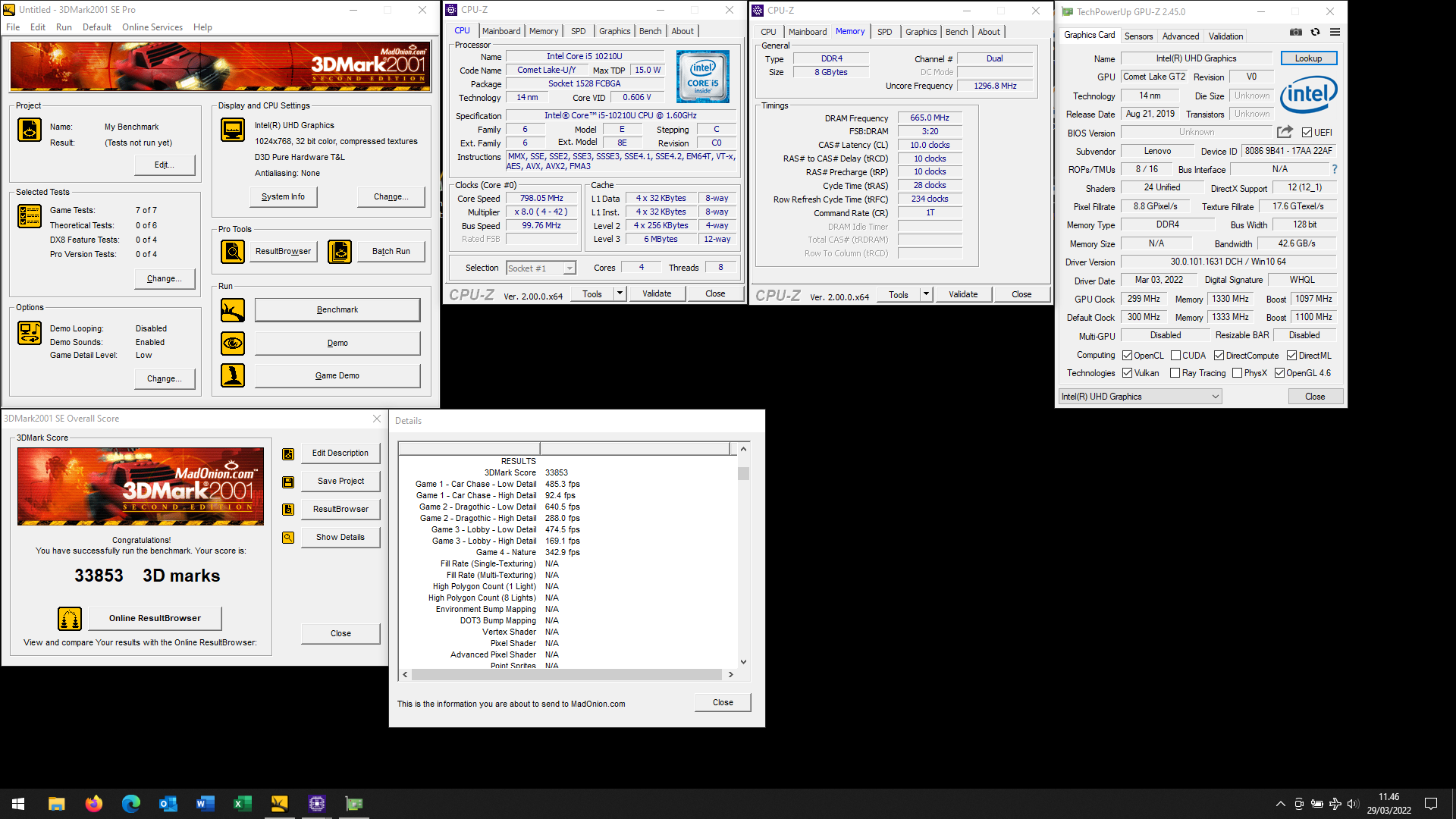Click the Options Change button under Game Detail Level
The height and width of the screenshot is (819, 1456).
tap(165, 379)
